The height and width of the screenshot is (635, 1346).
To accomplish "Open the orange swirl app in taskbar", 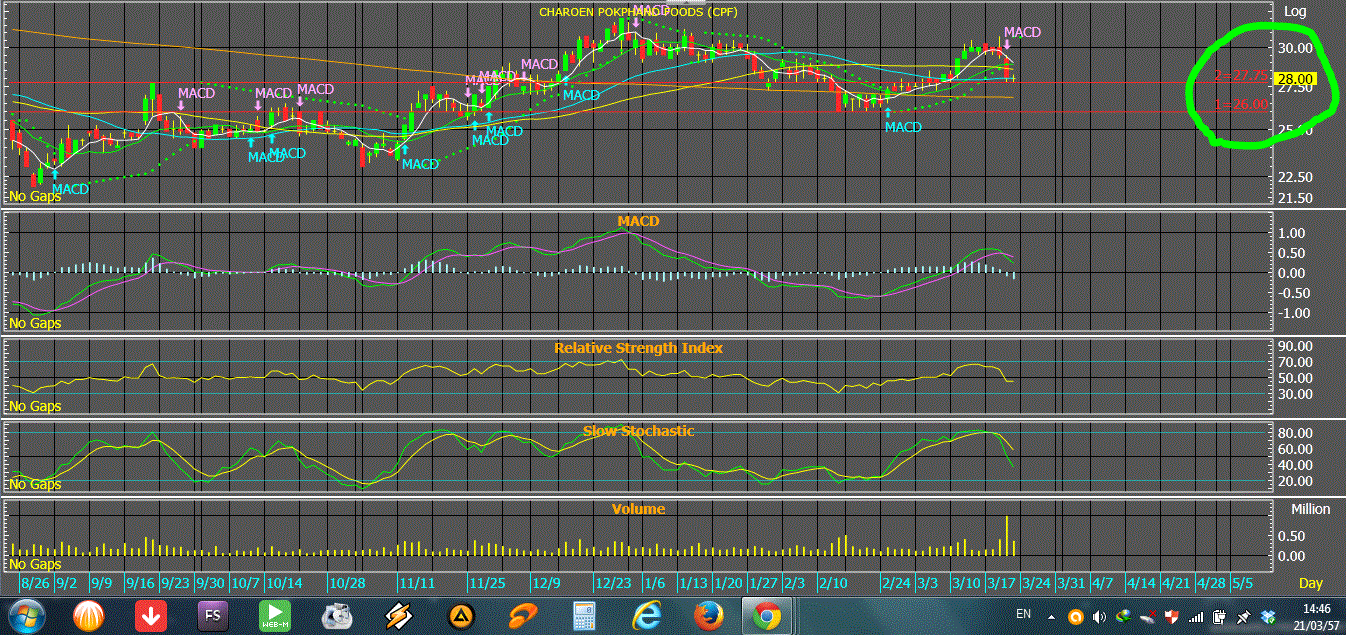I will click(x=522, y=616).
